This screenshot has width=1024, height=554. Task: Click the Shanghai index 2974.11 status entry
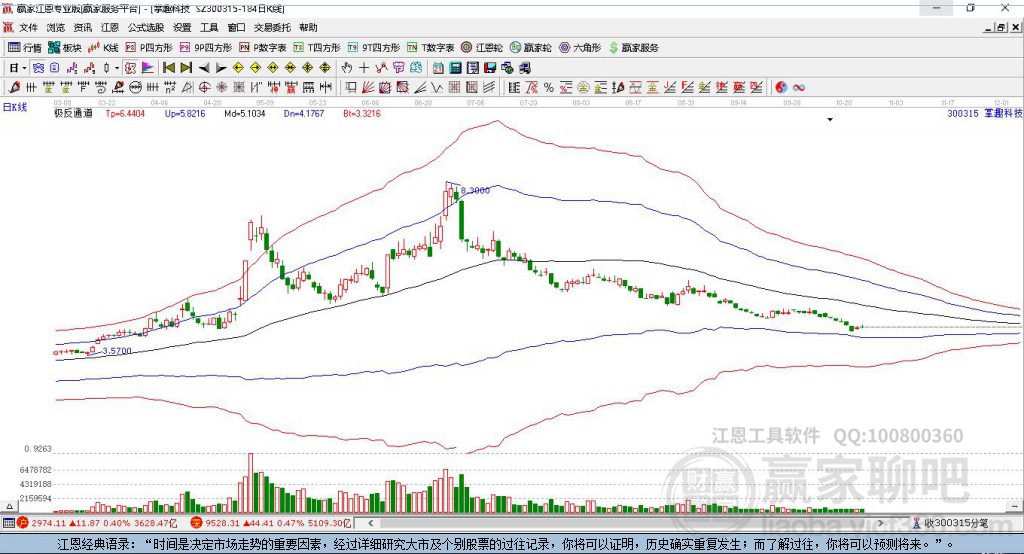pyautogui.click(x=97, y=523)
